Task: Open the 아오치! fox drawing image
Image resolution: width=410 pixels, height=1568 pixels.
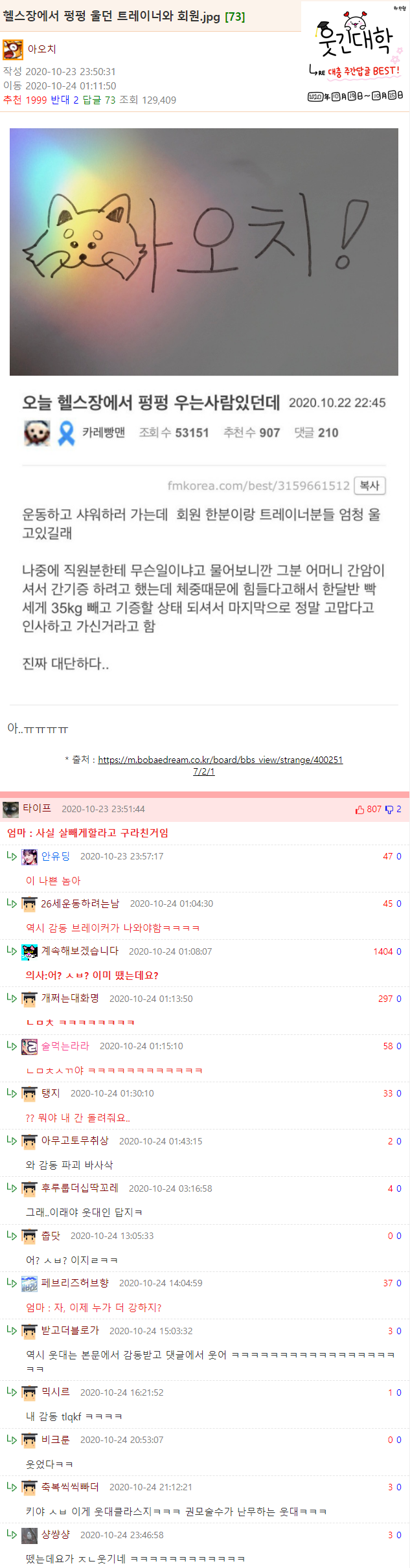Action: coord(204,252)
